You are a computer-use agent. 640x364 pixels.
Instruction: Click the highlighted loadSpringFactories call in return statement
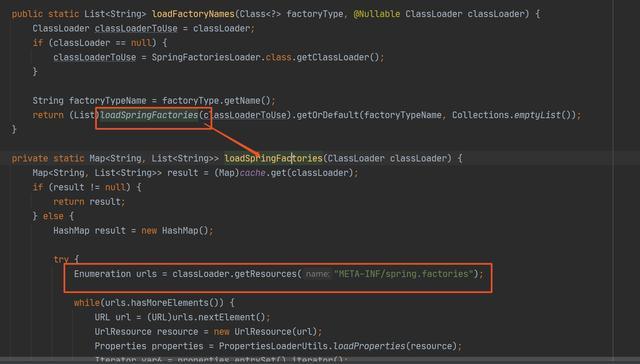pos(149,115)
